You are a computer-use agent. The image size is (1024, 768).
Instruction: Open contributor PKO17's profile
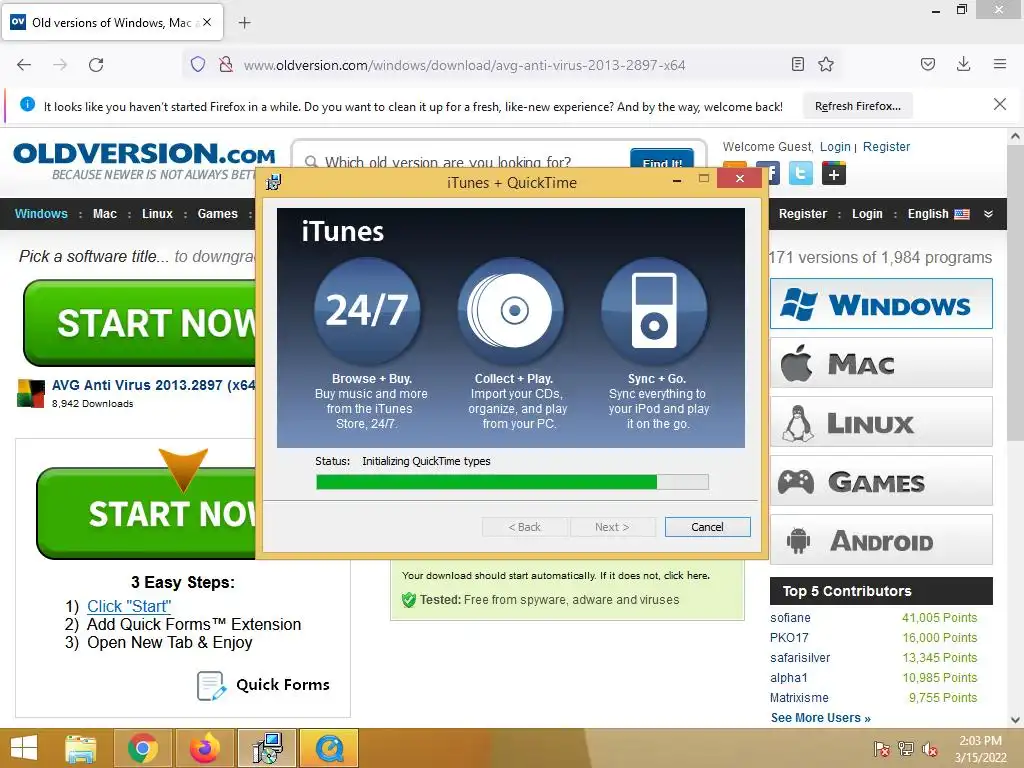pos(789,637)
